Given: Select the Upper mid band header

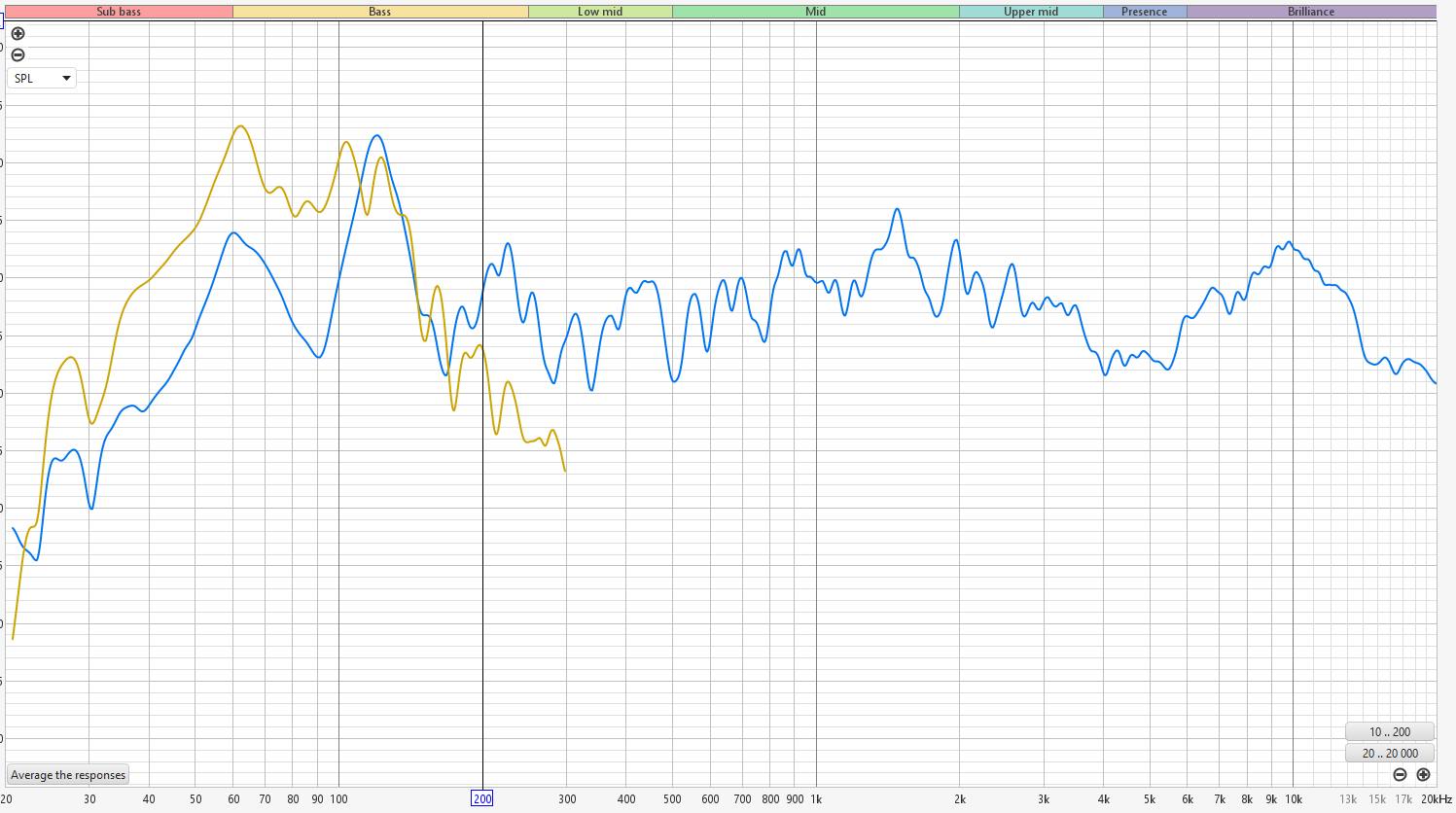Looking at the screenshot, I should [x=1031, y=12].
